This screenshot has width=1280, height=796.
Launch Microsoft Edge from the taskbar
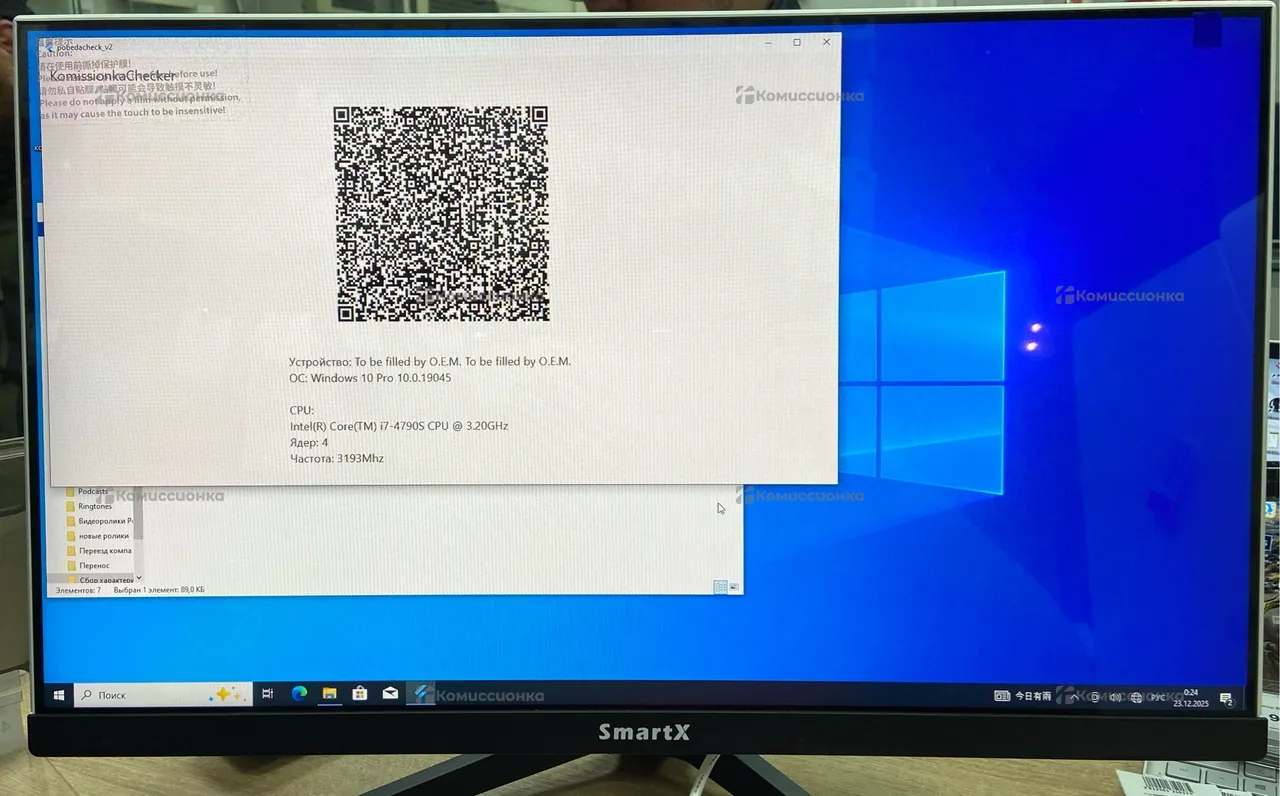(298, 694)
